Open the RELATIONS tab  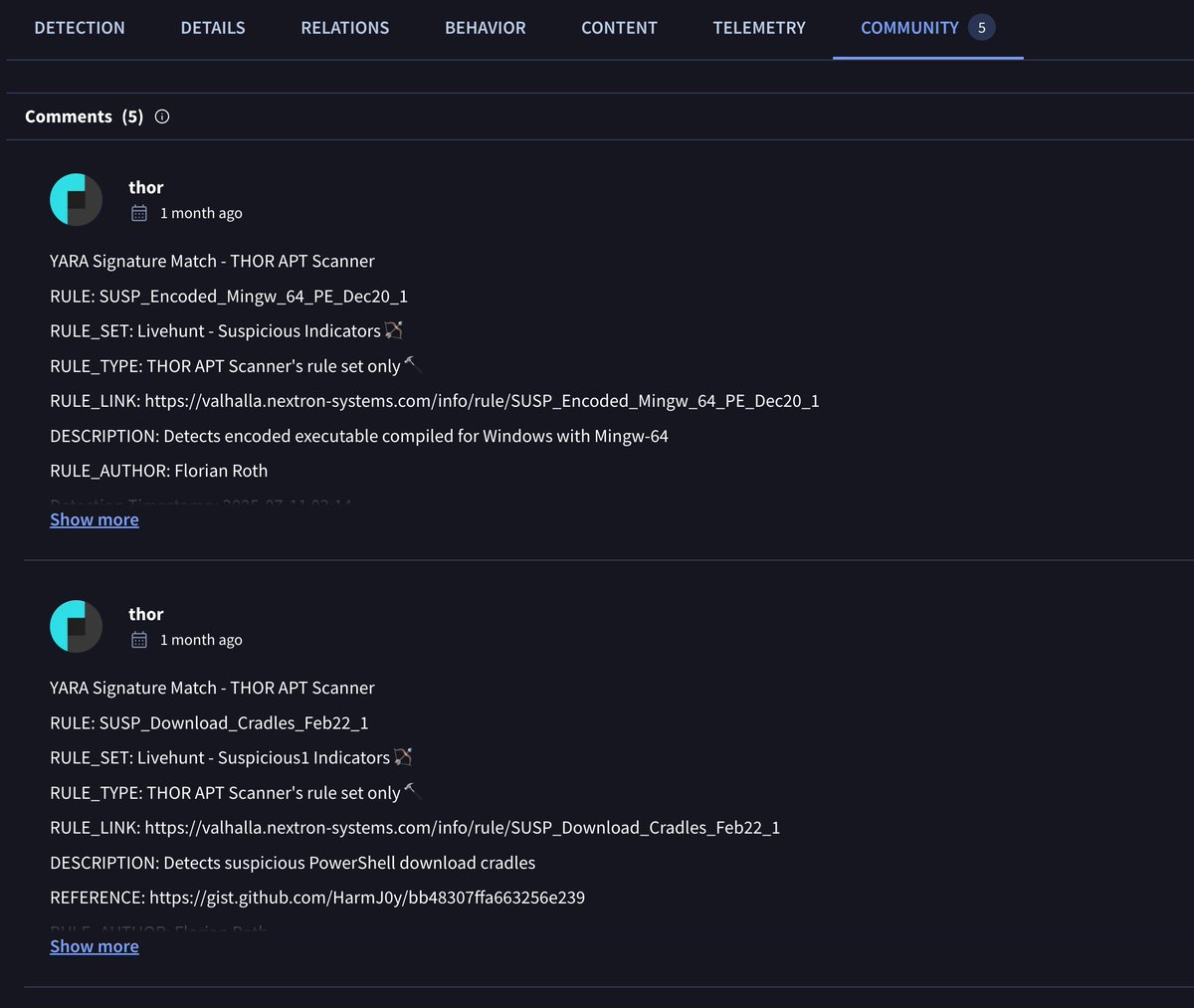pos(345,28)
